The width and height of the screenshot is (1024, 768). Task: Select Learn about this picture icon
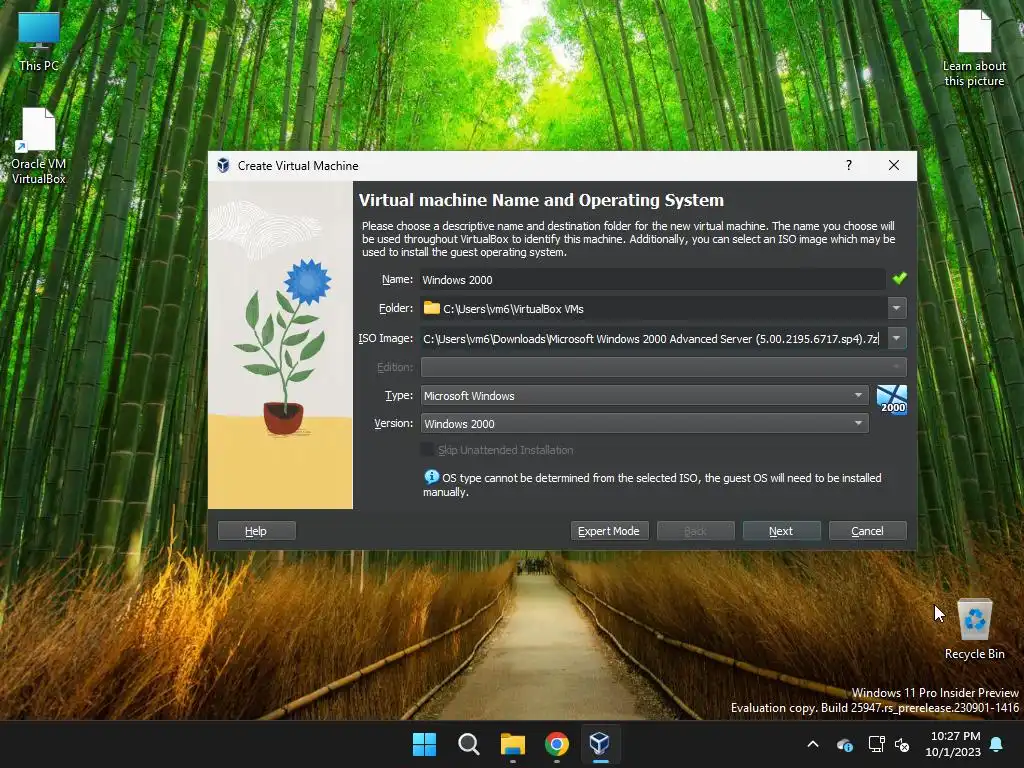pyautogui.click(x=974, y=48)
